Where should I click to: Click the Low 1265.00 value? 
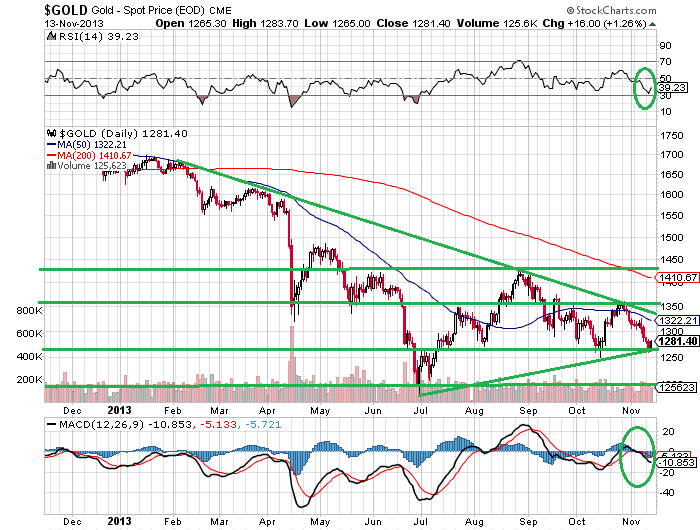coord(338,23)
